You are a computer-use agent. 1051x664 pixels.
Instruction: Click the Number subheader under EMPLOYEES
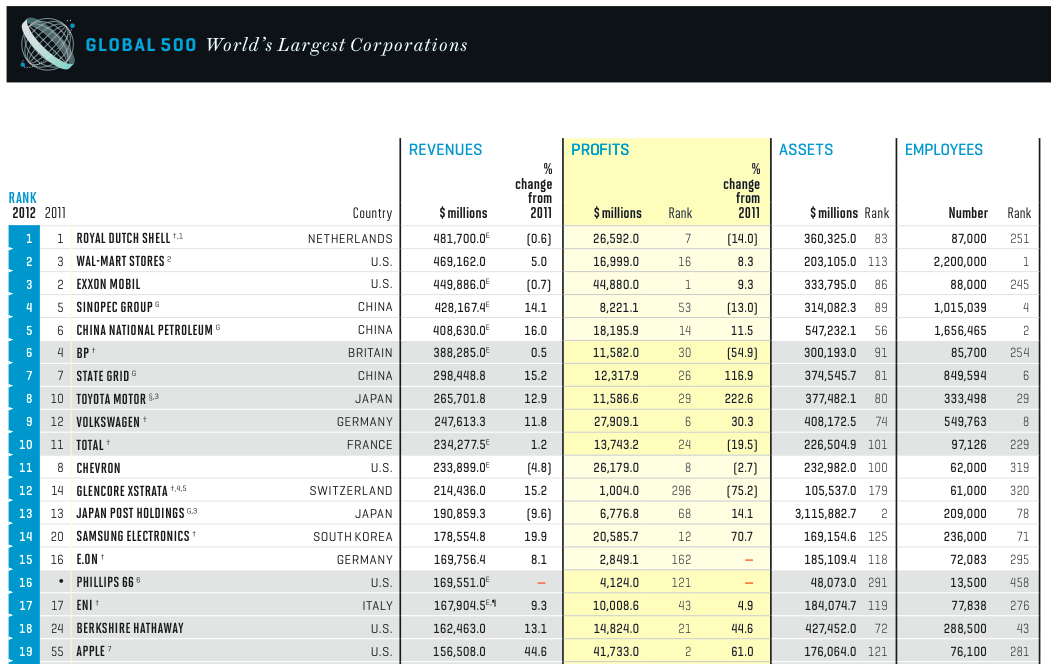(968, 213)
